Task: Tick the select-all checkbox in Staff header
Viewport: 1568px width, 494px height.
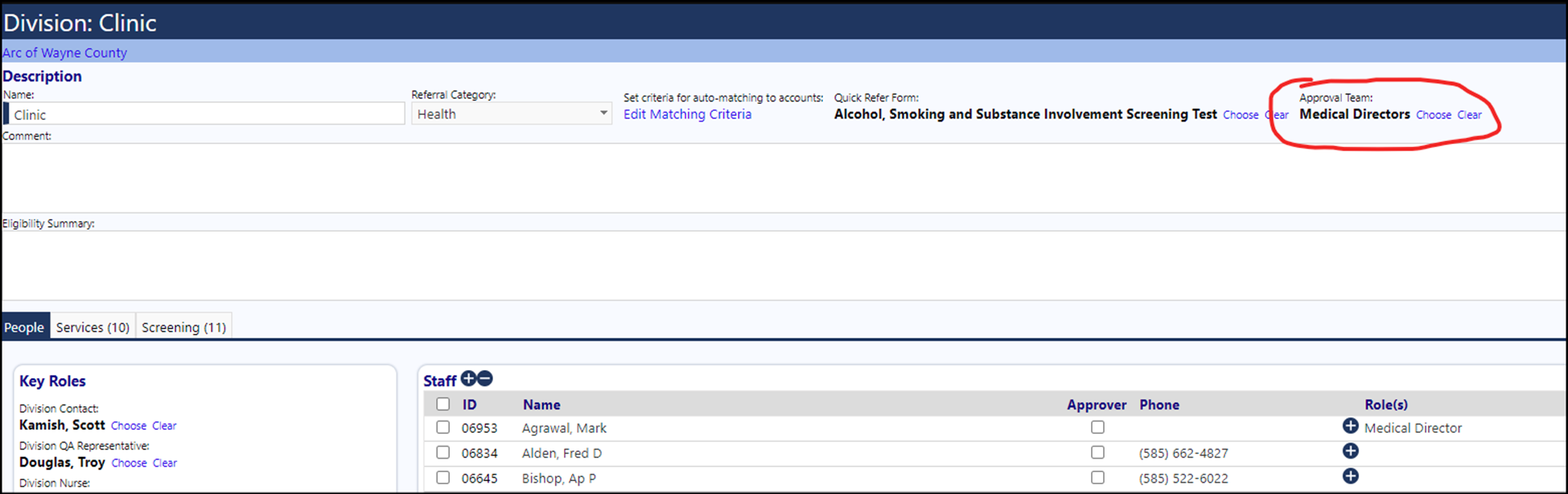Action: pos(443,404)
